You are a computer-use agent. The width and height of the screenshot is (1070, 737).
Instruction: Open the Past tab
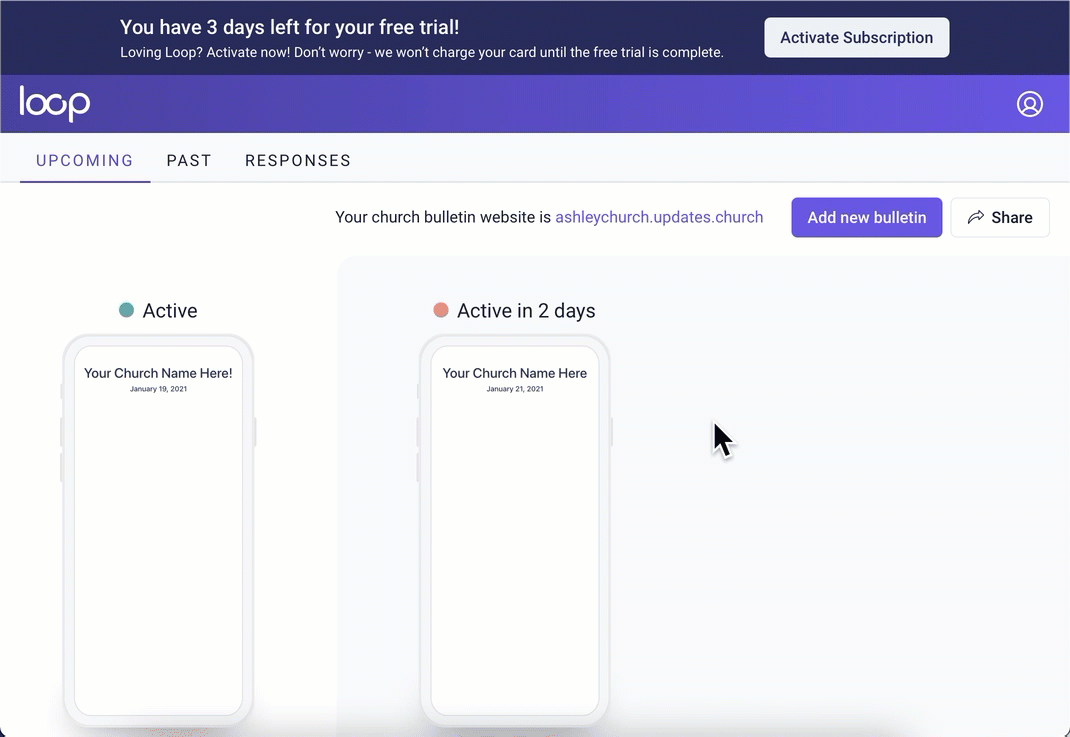tap(189, 160)
